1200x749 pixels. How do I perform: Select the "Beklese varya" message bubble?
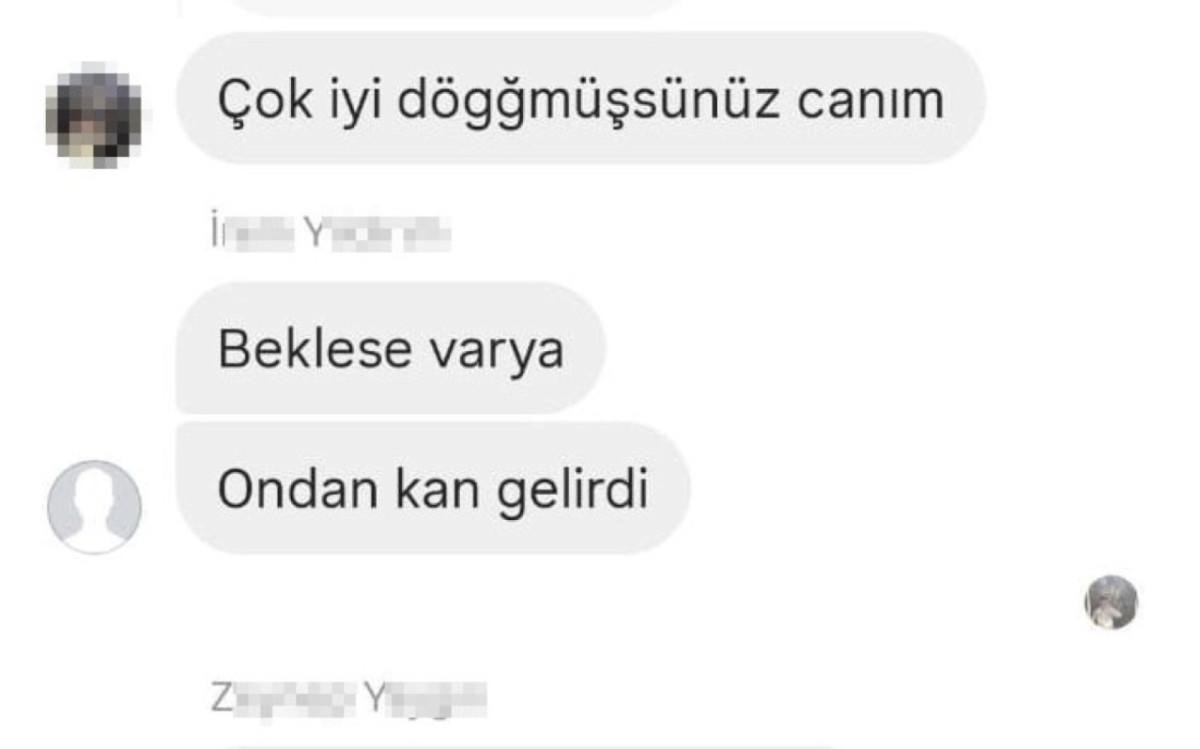point(391,348)
